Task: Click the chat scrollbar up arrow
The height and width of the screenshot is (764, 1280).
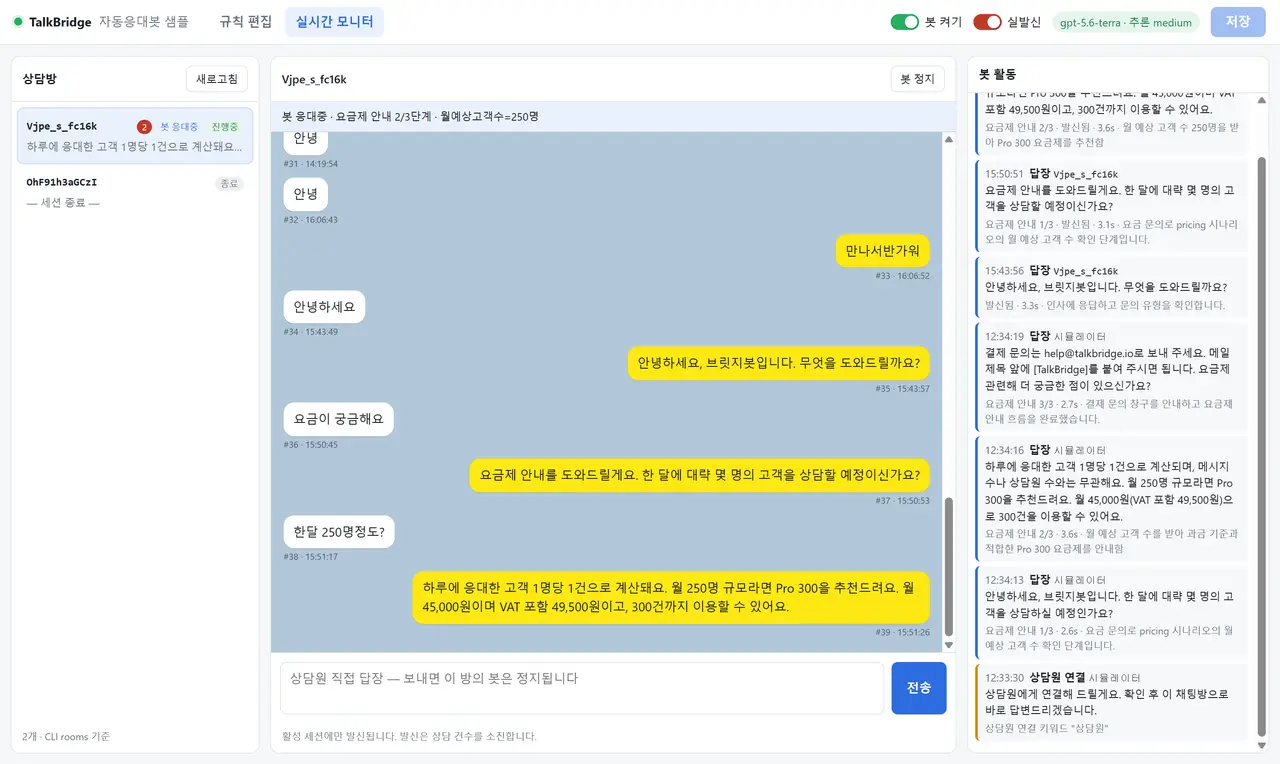Action: coord(949,140)
